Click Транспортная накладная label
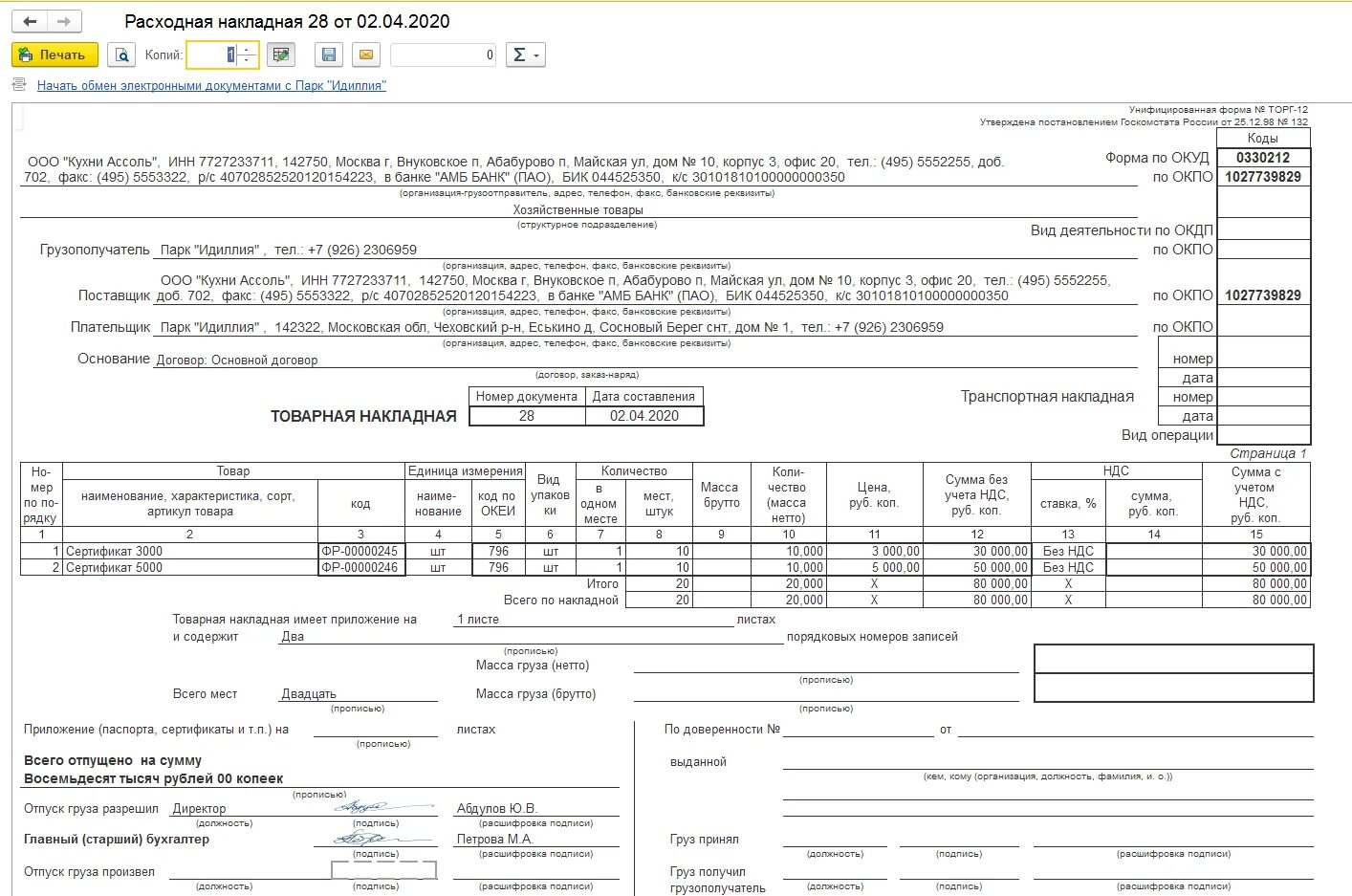 [1047, 397]
